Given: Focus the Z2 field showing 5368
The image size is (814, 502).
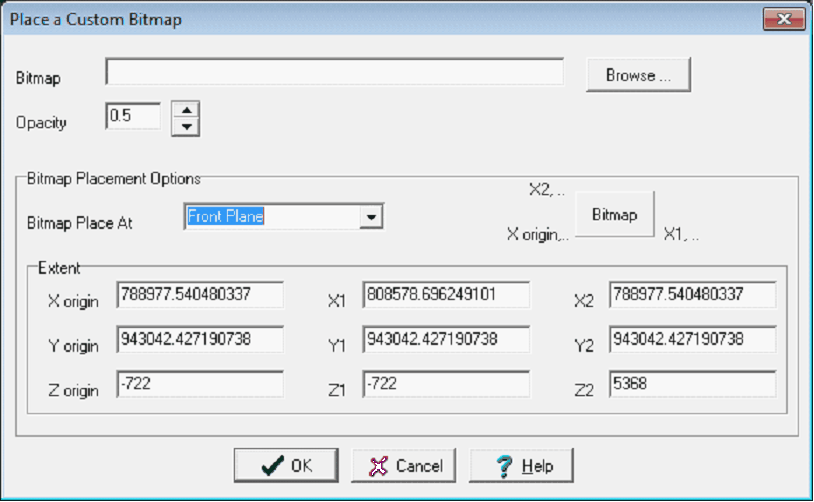Looking at the screenshot, I should pyautogui.click(x=692, y=385).
